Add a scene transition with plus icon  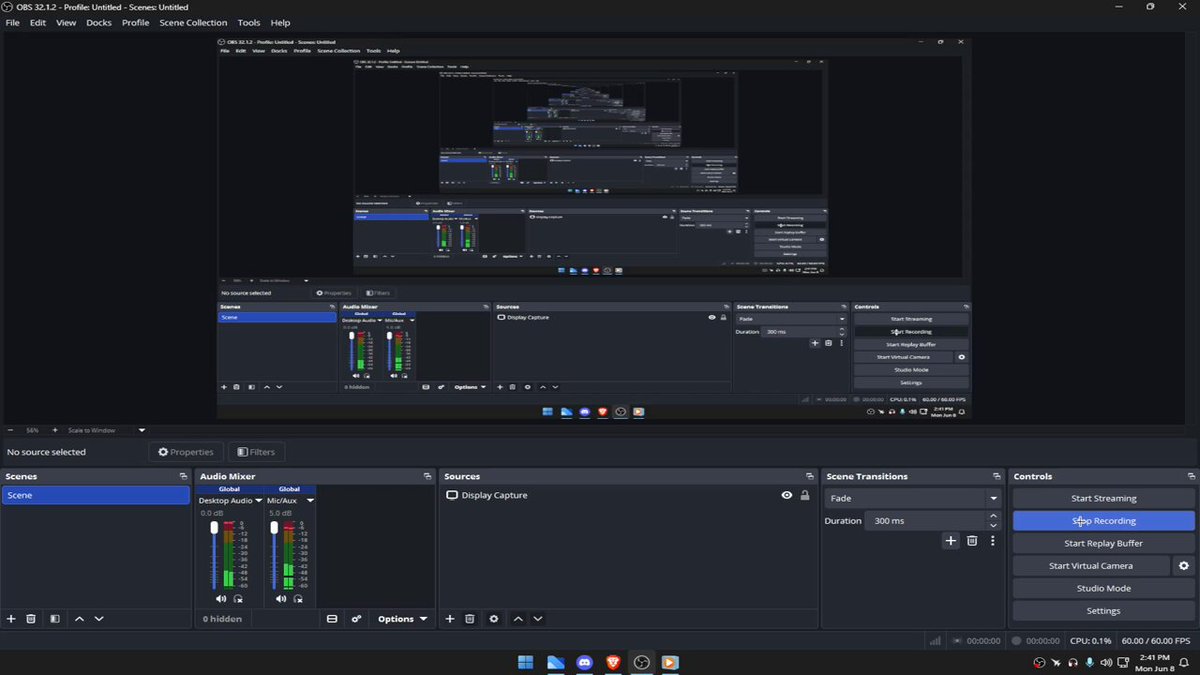coord(950,541)
